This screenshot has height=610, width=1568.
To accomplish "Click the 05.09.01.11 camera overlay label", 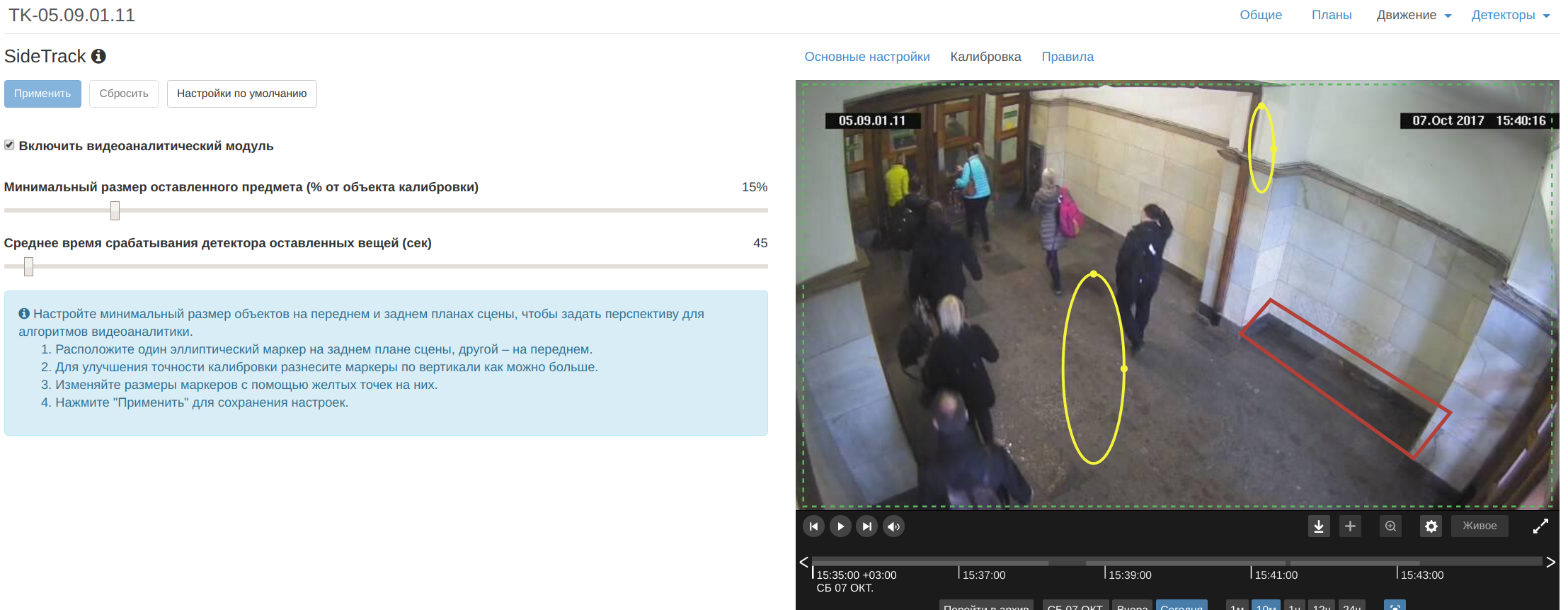I will coord(873,120).
